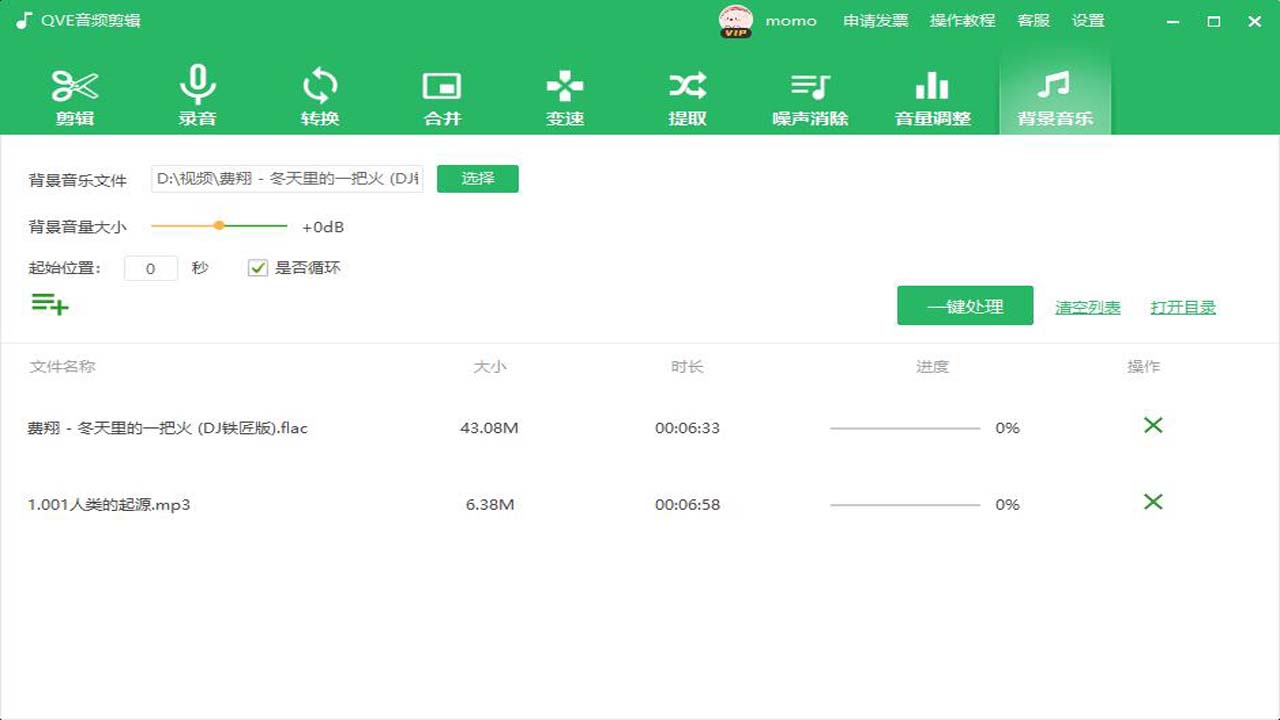Open the 音量调整 volume adjustment tool
The image size is (1280, 720).
tap(931, 92)
